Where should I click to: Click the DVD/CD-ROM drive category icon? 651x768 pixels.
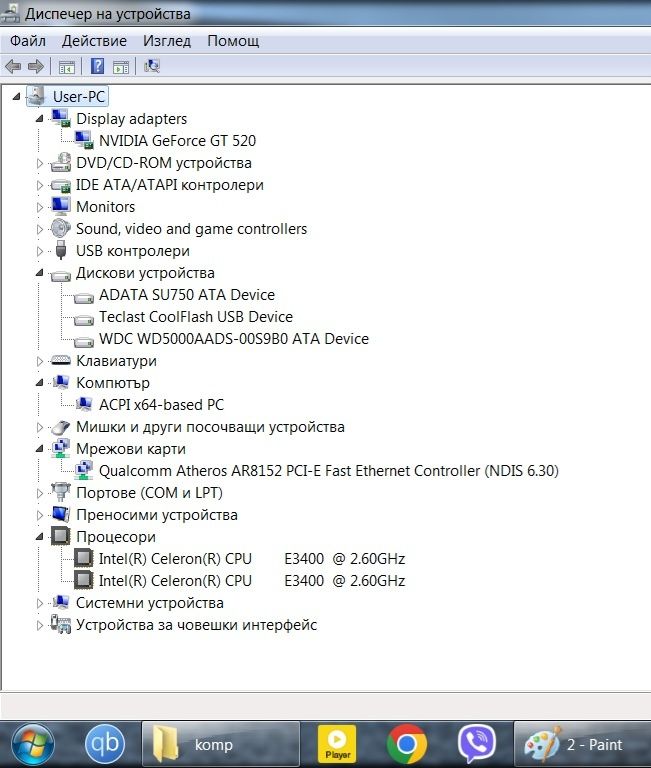(61, 162)
